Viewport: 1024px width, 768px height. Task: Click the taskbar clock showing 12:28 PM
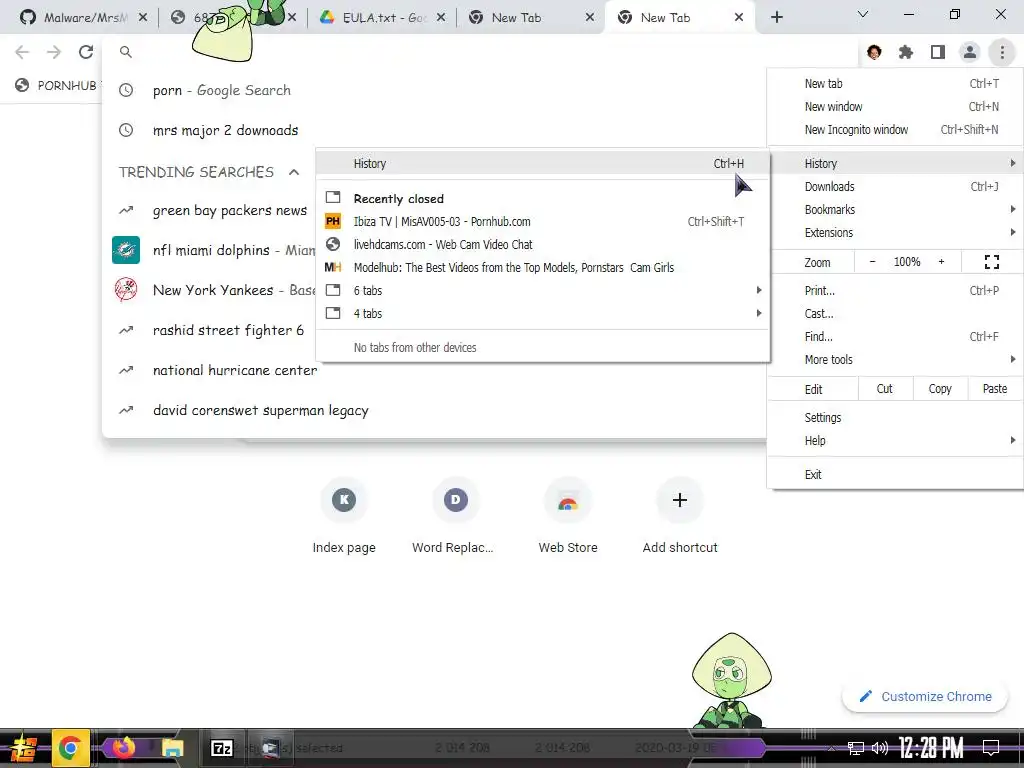(931, 748)
